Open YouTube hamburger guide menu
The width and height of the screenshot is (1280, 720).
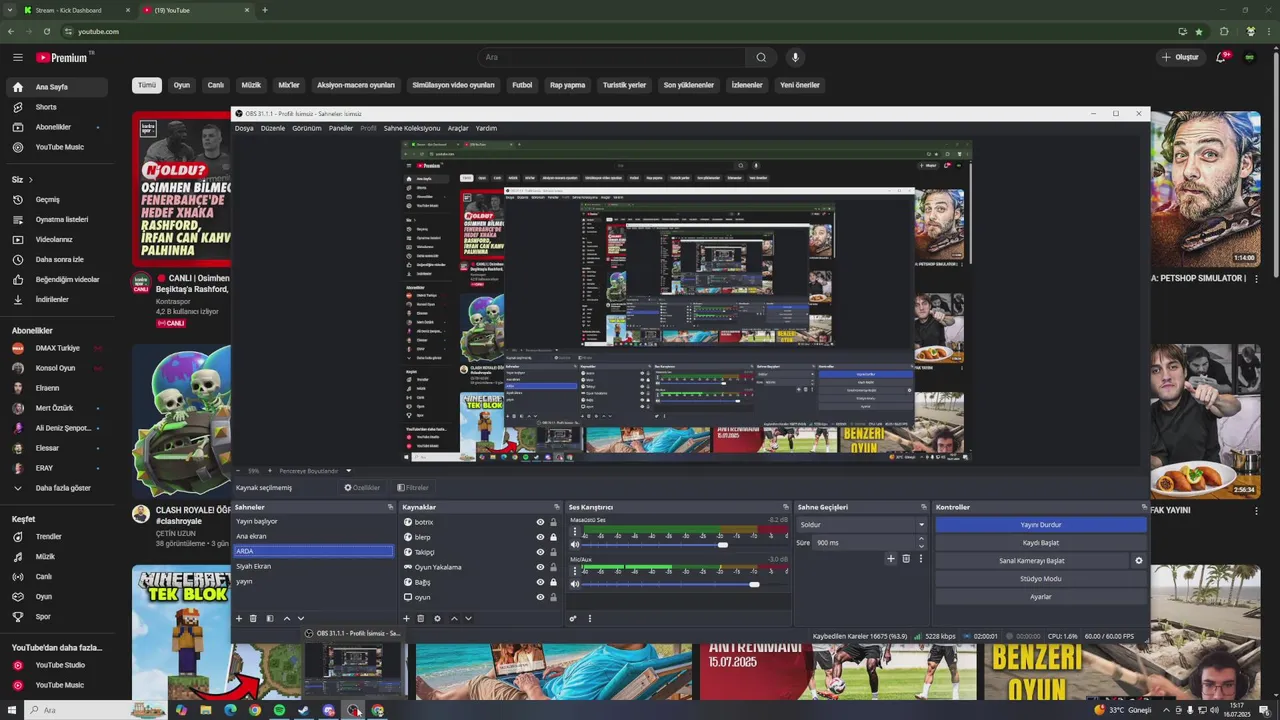17,57
